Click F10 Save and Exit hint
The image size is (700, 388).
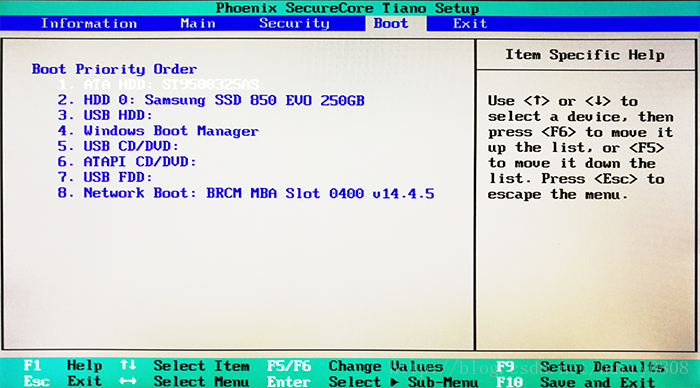pos(575,382)
